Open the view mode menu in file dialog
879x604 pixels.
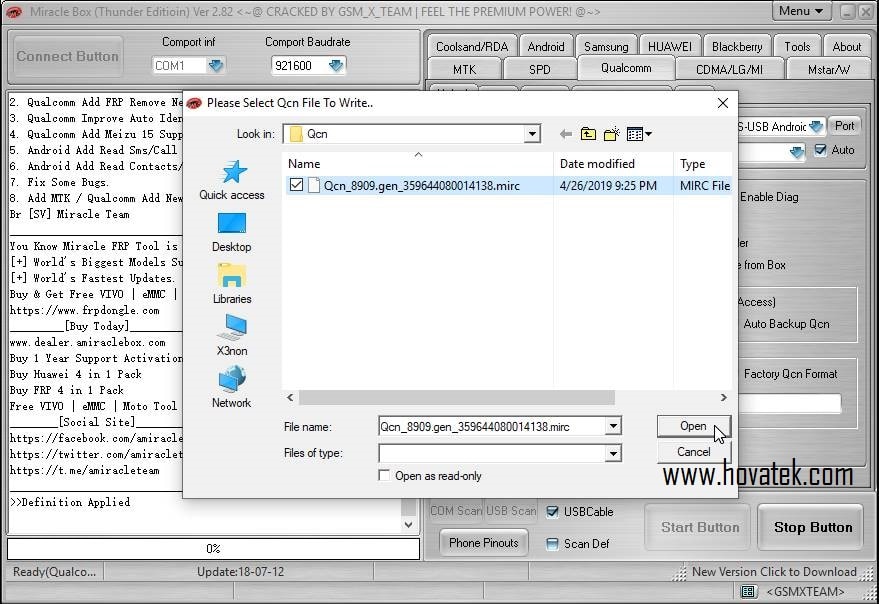click(x=637, y=133)
